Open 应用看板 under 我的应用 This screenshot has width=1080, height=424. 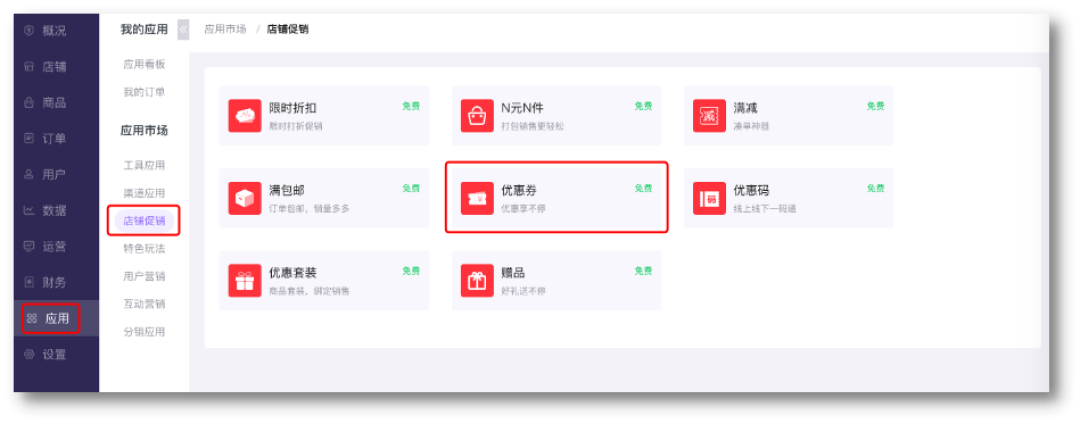144,64
